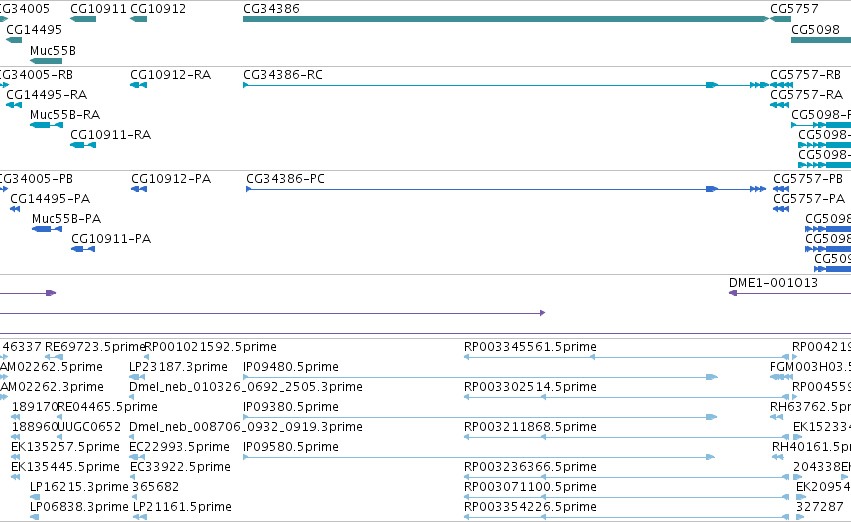Click protein CG10912-PA
Image resolution: width=851 pixels, height=522 pixels.
tap(171, 179)
